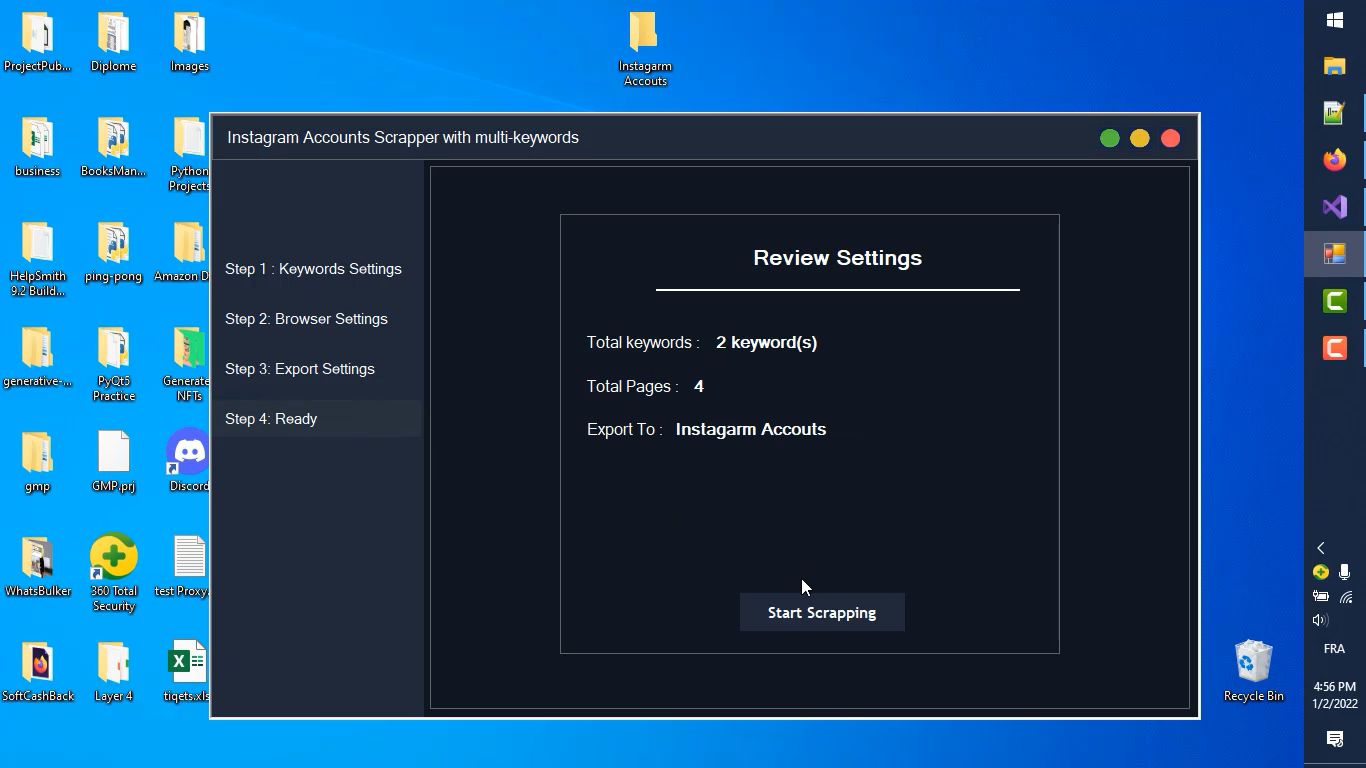Click the yellow circle window button

tap(1140, 139)
